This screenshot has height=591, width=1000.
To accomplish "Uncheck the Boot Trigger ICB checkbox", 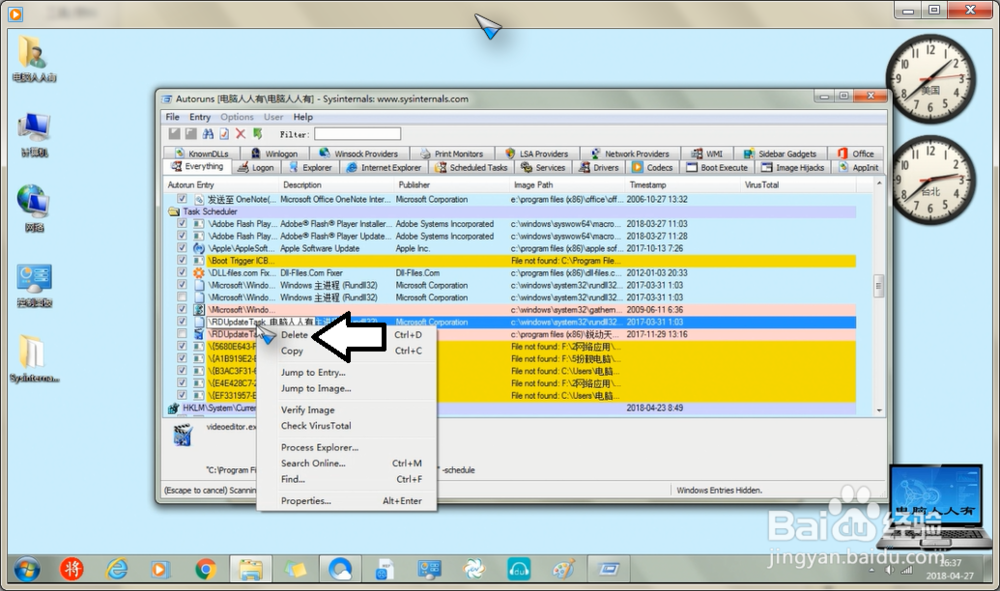I will (182, 261).
